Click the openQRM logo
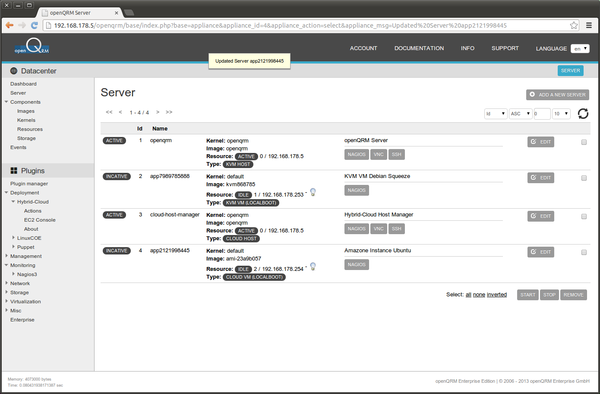This screenshot has height=394, width=600. [x=32, y=46]
